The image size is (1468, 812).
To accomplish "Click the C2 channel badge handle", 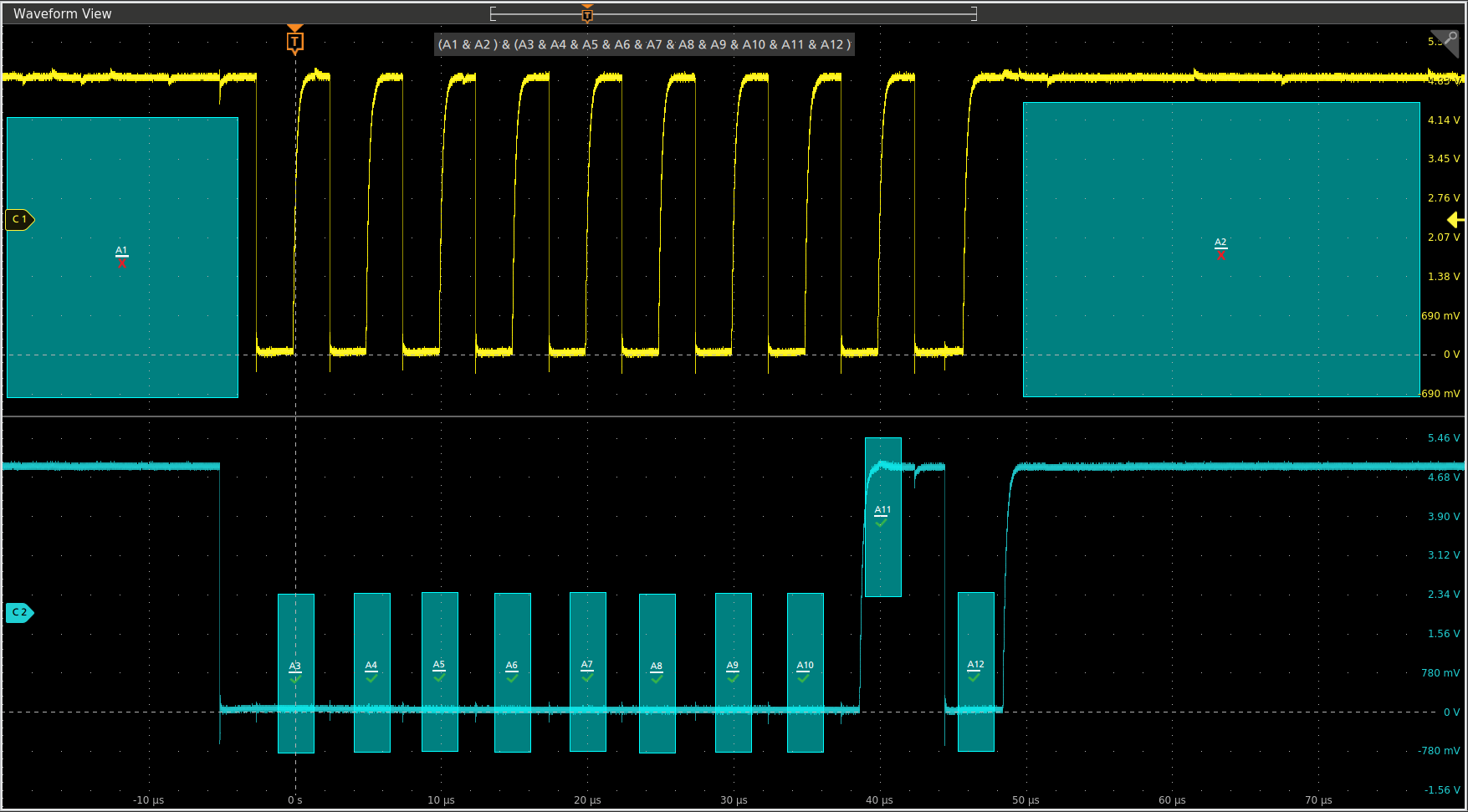I will pyautogui.click(x=19, y=612).
